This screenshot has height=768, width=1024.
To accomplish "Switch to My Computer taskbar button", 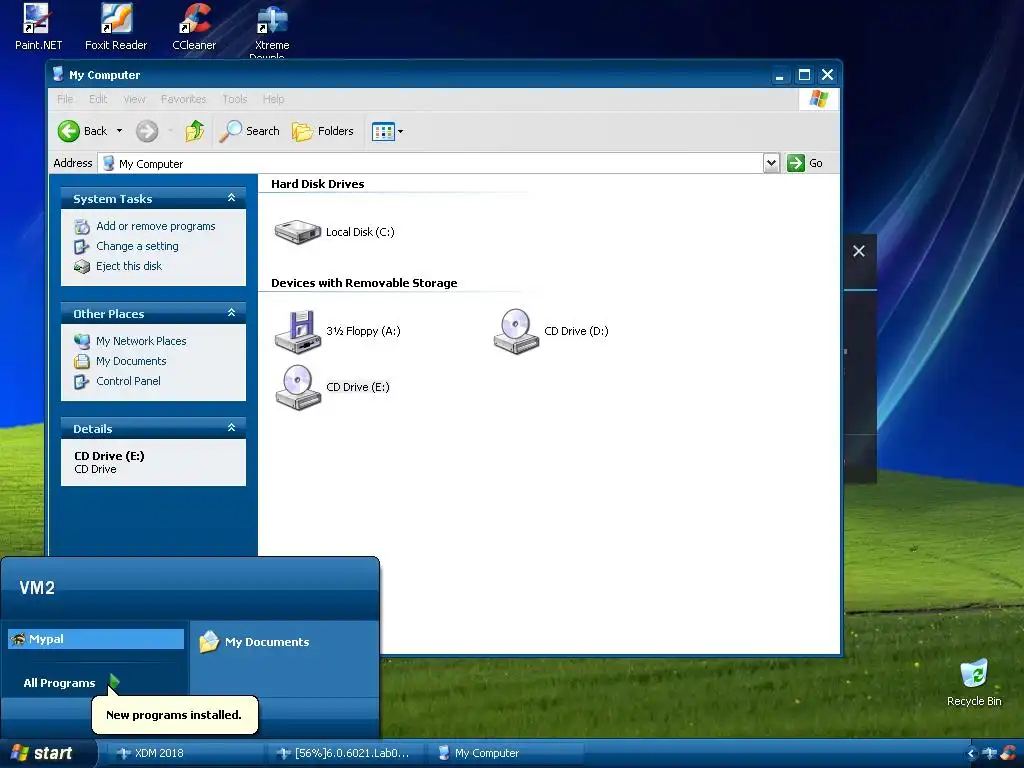I will pos(506,753).
